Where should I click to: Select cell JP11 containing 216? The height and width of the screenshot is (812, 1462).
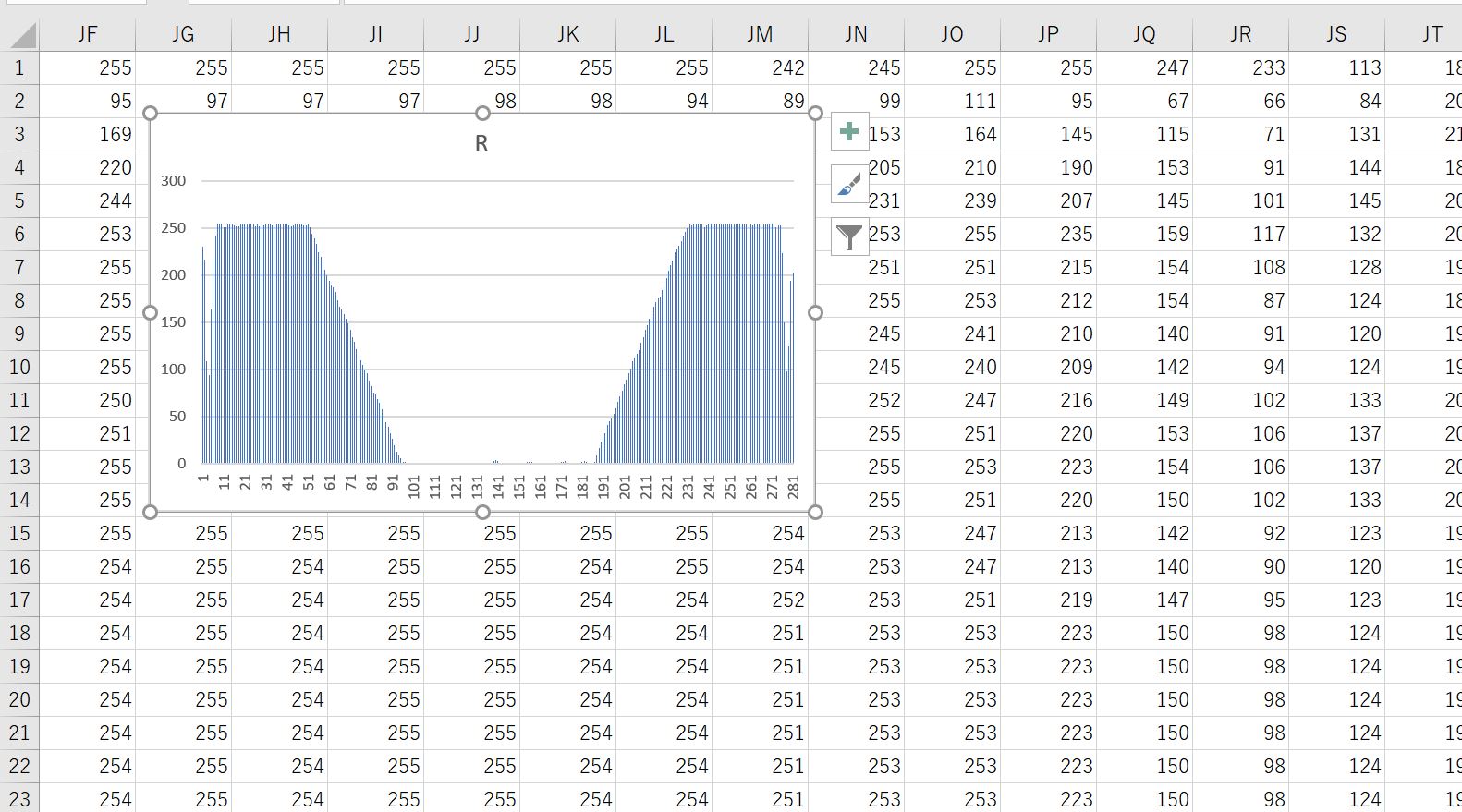[x=1048, y=400]
